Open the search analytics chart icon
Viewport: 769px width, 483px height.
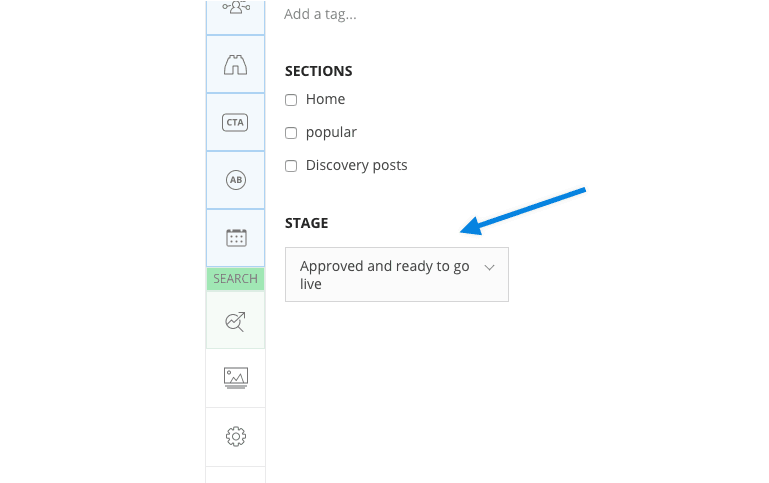[236, 321]
